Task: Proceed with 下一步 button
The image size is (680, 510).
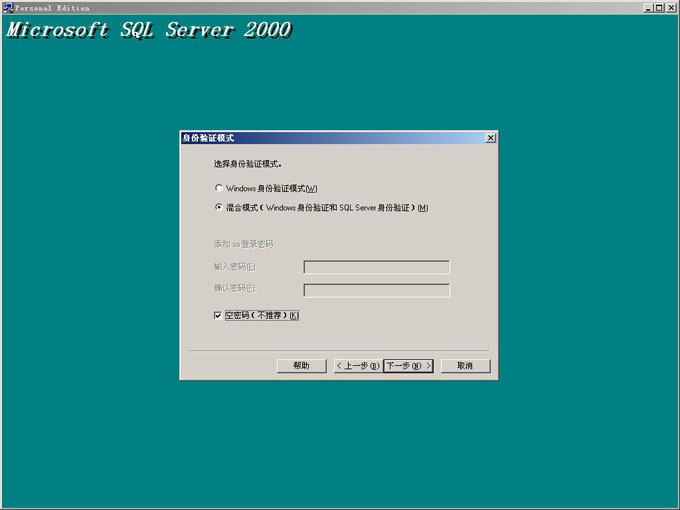Action: [x=408, y=366]
